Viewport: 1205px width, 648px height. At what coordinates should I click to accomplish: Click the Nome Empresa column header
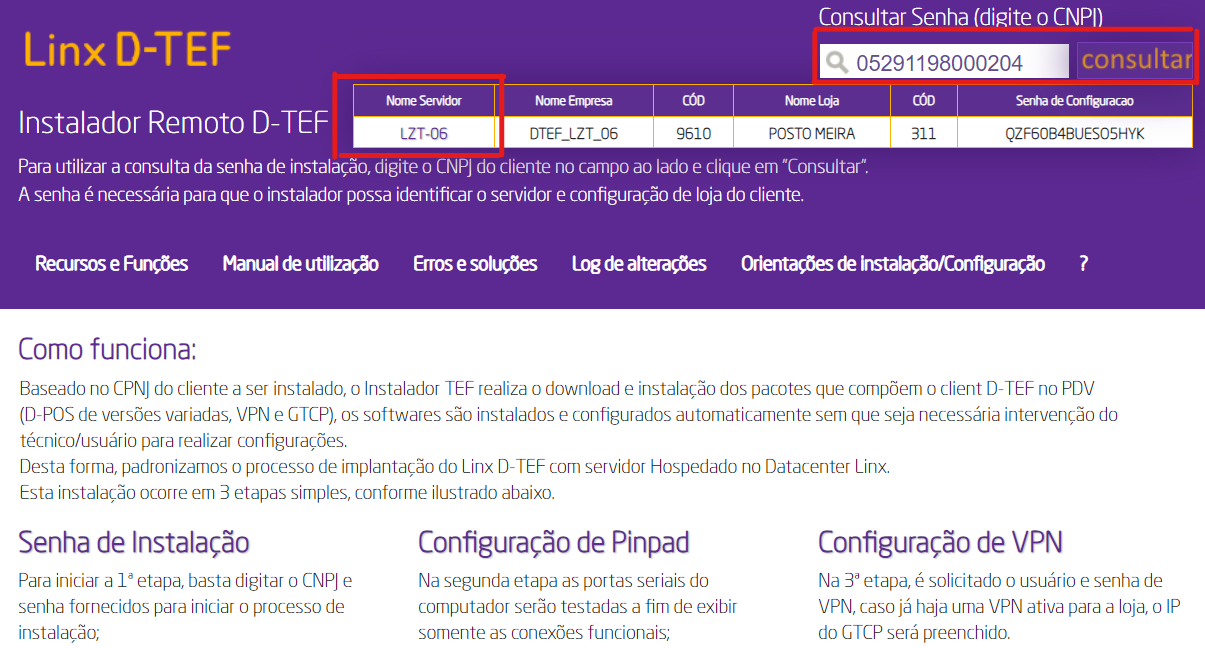coord(574,101)
